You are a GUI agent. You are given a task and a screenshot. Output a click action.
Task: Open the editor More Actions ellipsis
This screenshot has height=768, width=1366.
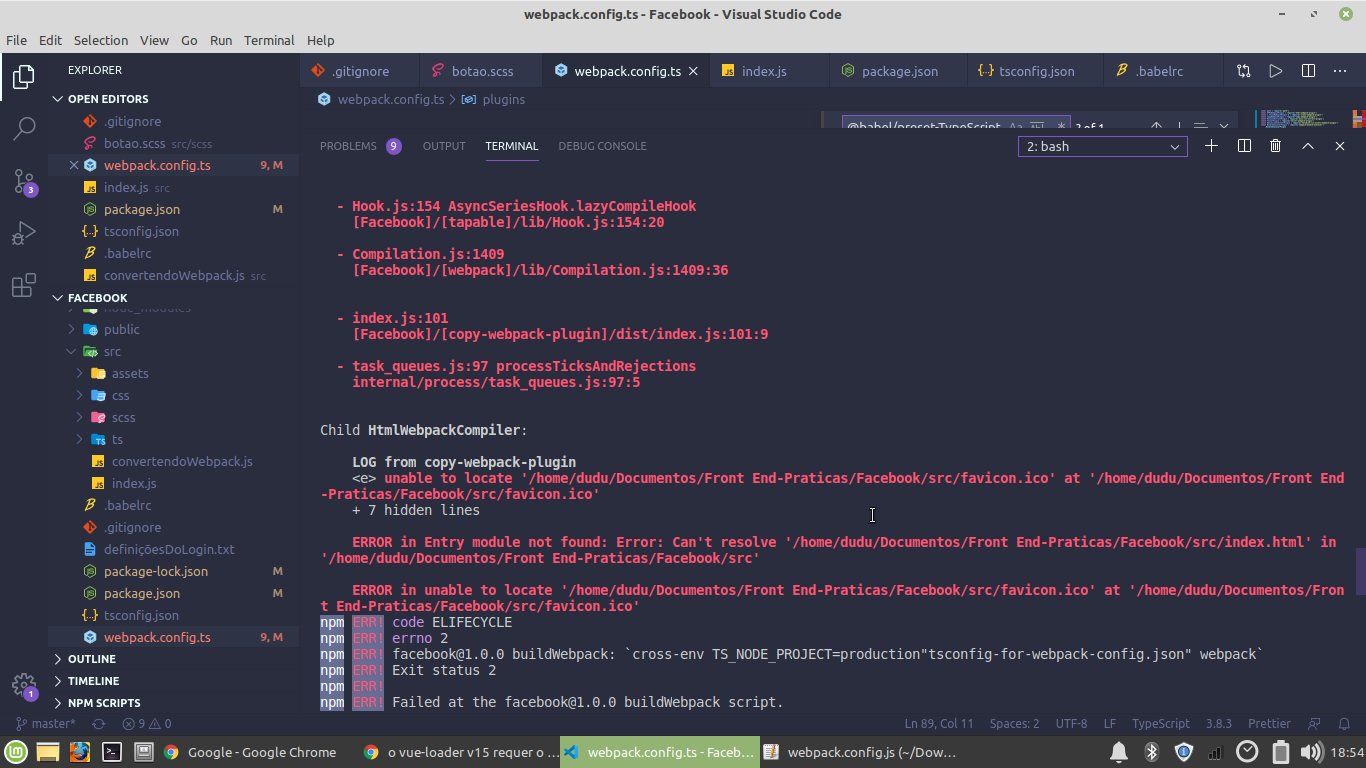pyautogui.click(x=1340, y=71)
